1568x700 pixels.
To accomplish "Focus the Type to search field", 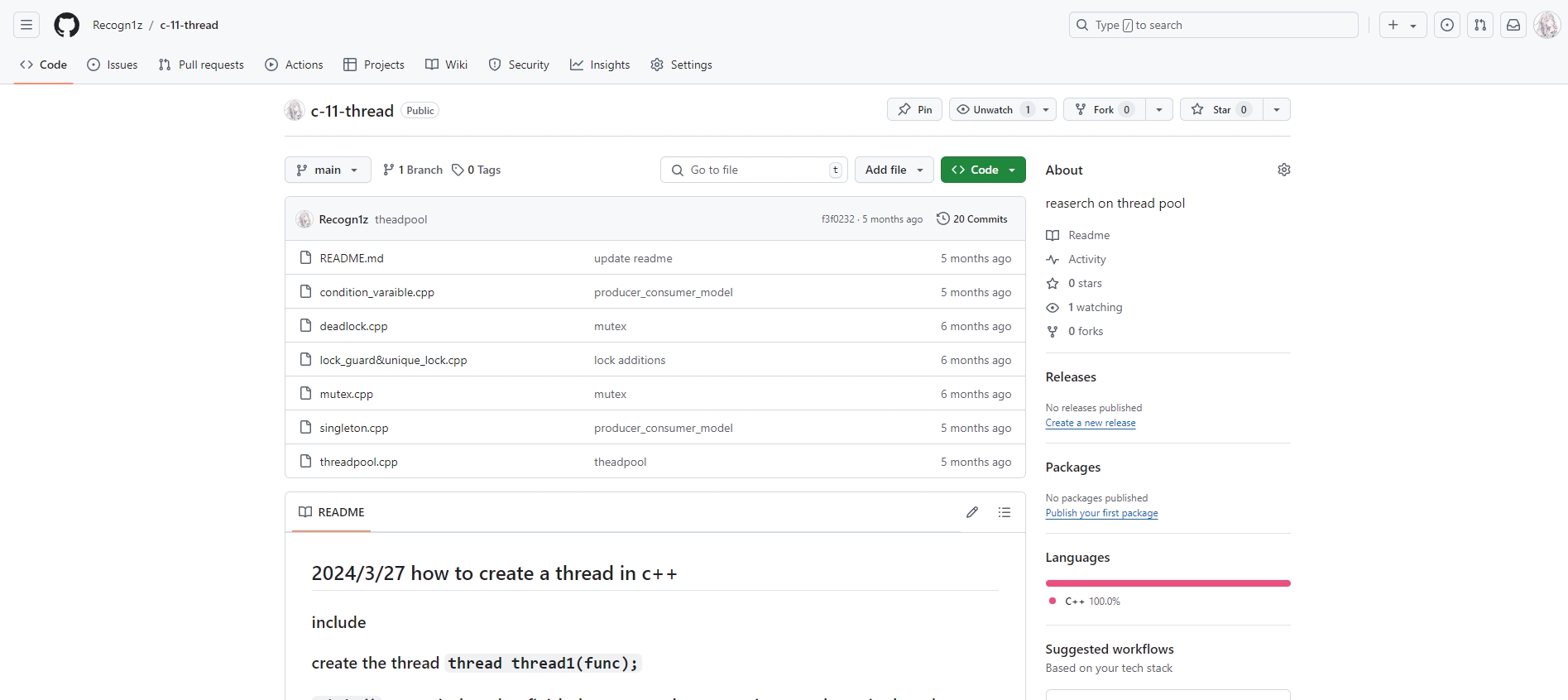I will pyautogui.click(x=1214, y=25).
